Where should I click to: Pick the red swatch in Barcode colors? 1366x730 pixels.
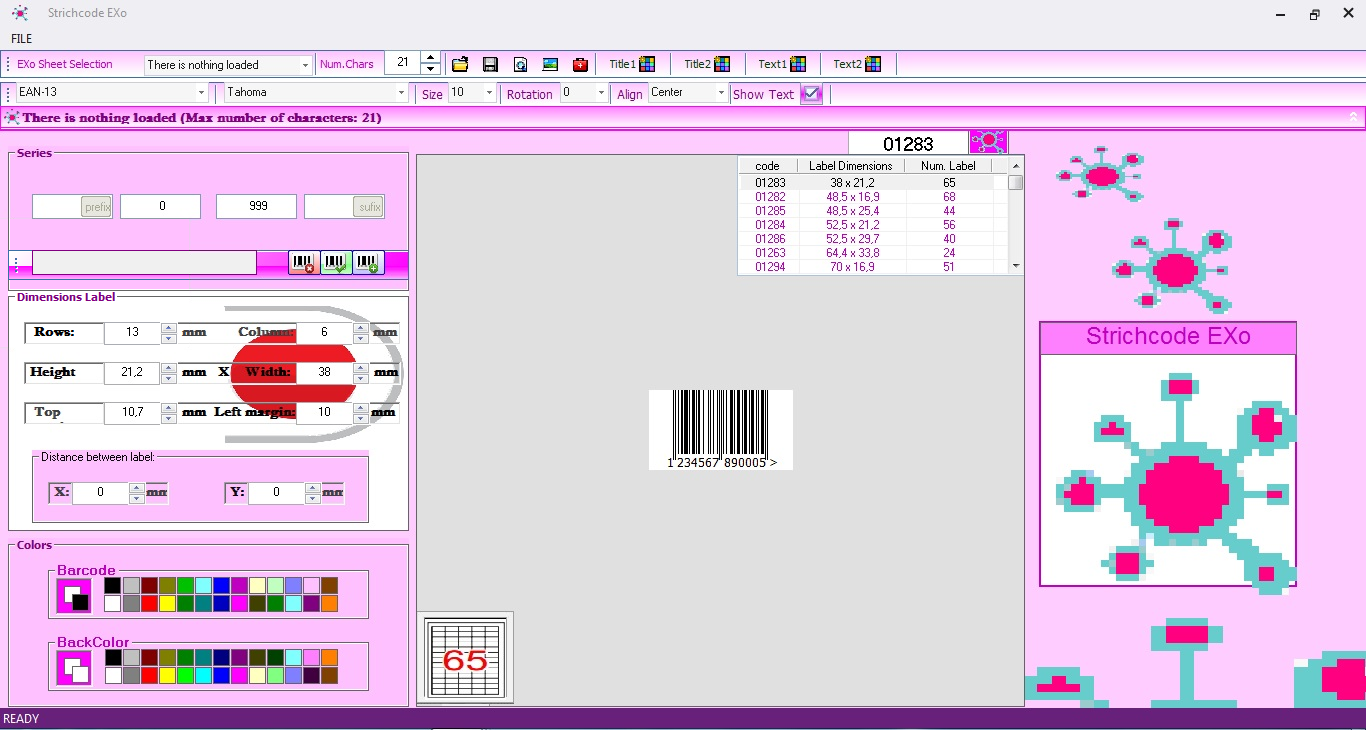(x=149, y=604)
